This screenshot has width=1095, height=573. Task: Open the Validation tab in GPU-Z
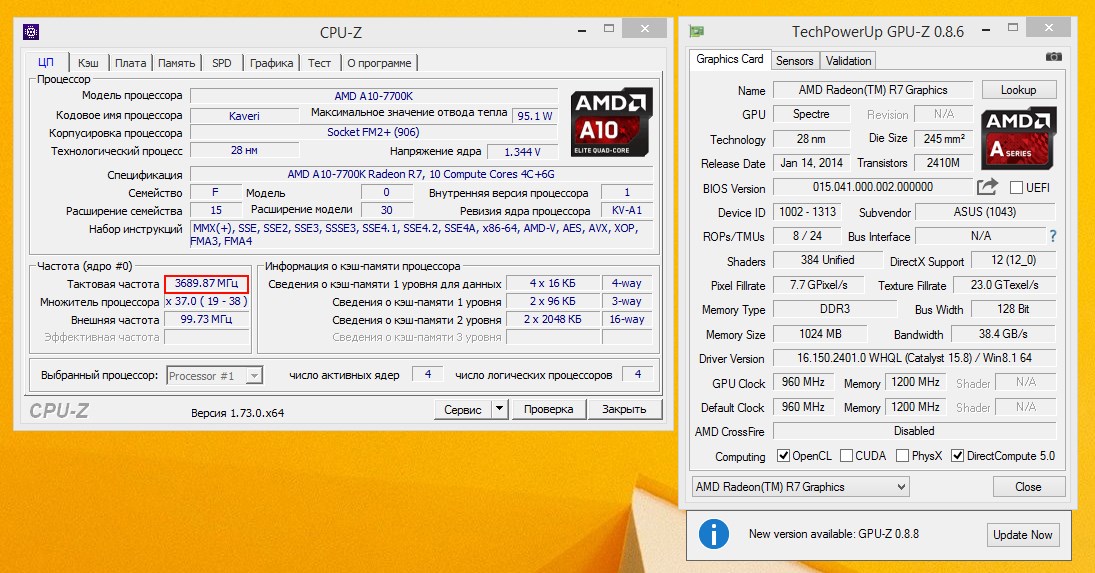[x=848, y=61]
